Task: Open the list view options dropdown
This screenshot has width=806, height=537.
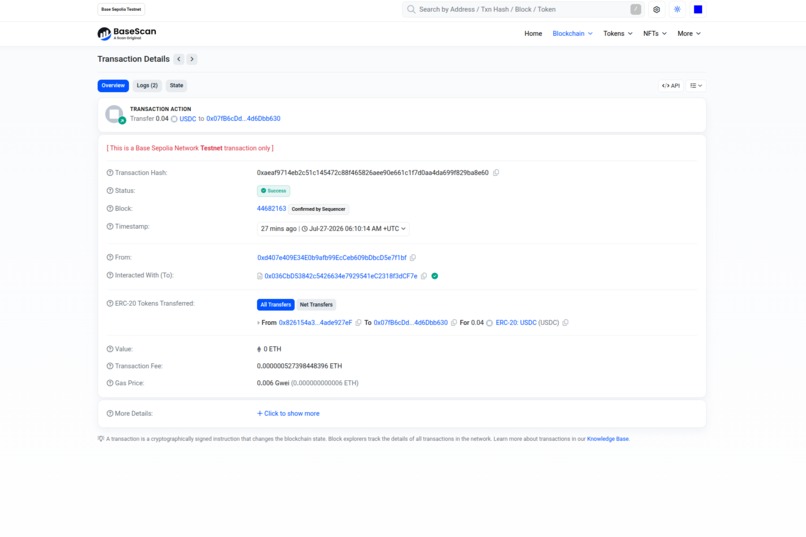Action: click(696, 86)
